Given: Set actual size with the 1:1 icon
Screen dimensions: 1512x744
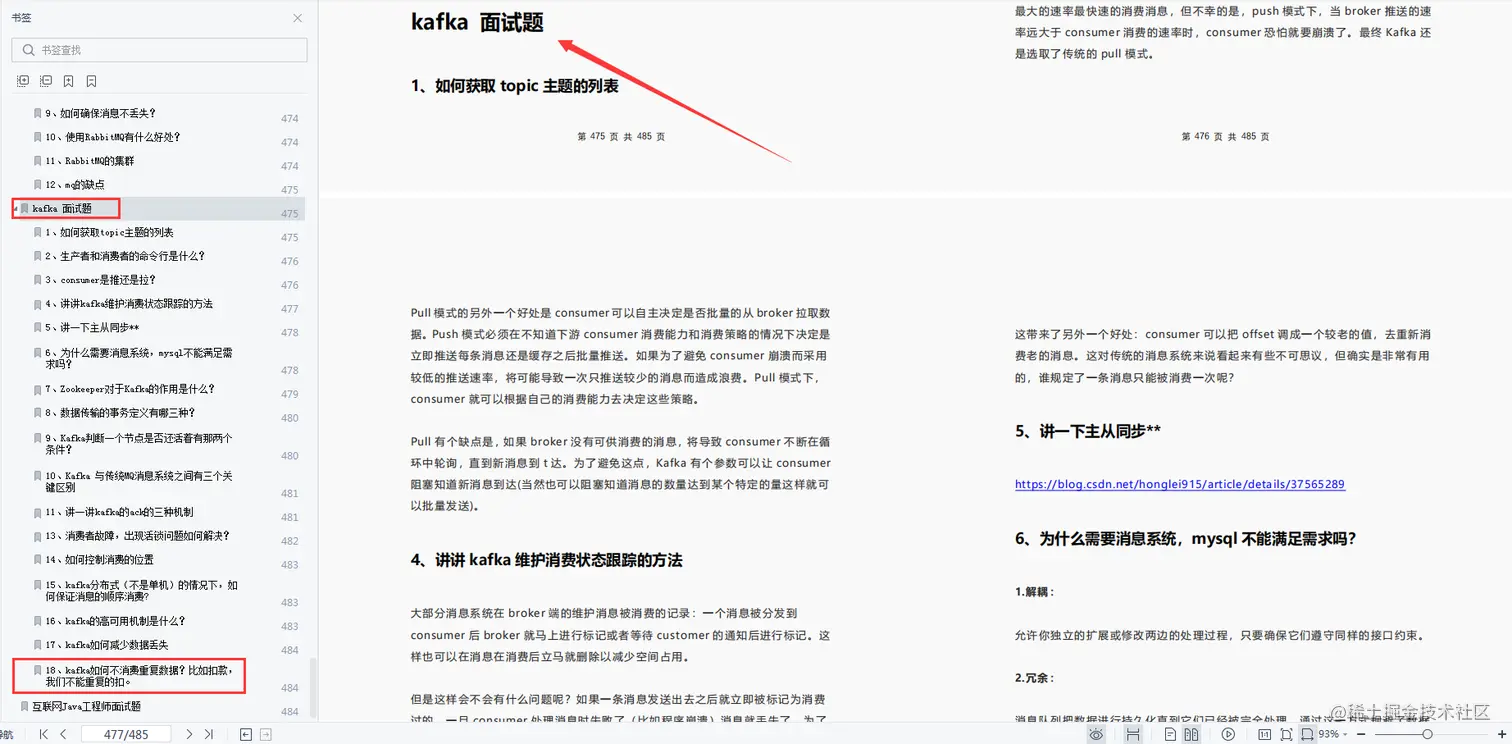Looking at the screenshot, I should [1264, 733].
